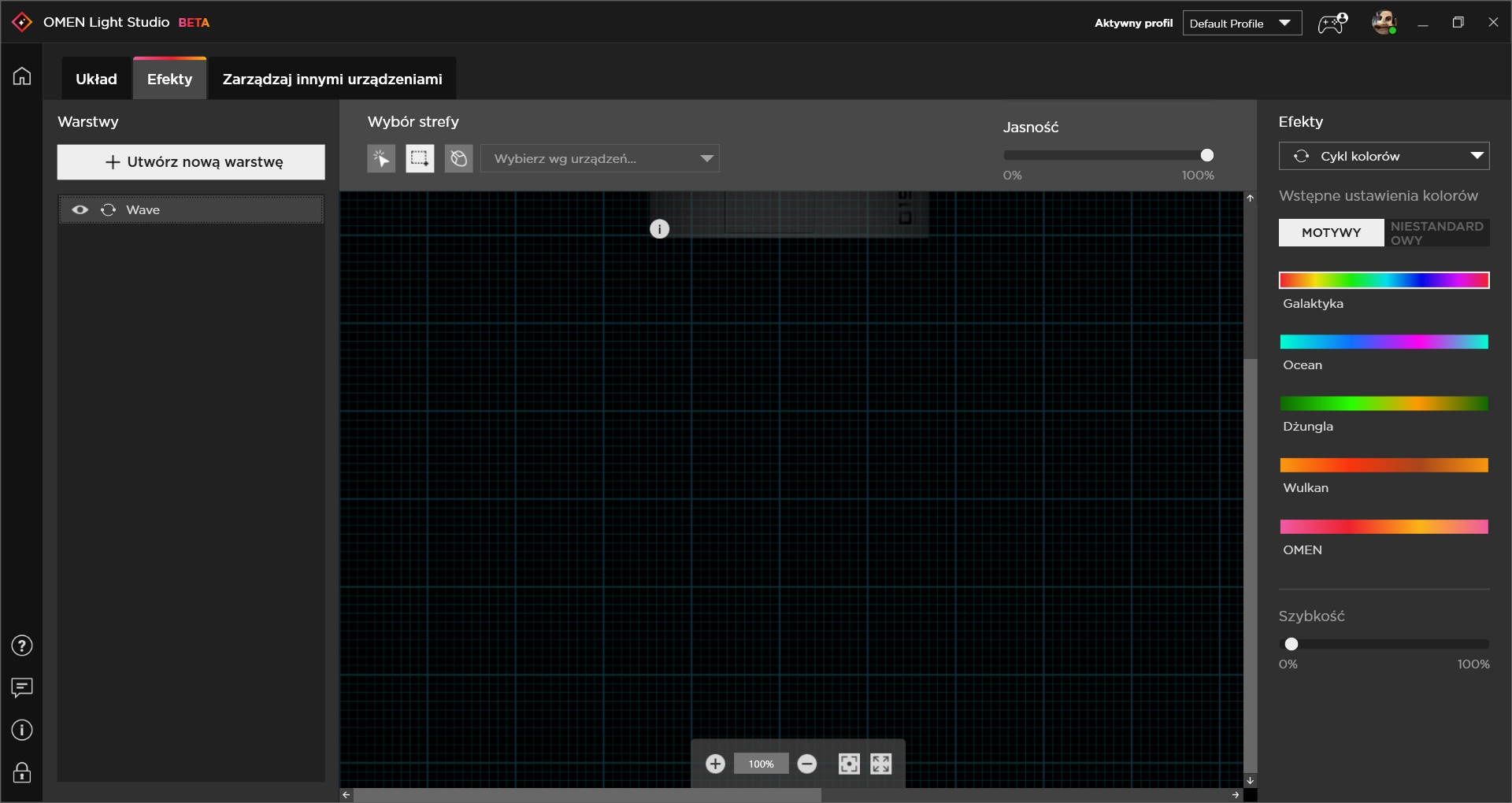Select the NIESTANDARDOWY presets option
1512x803 pixels.
click(x=1436, y=232)
